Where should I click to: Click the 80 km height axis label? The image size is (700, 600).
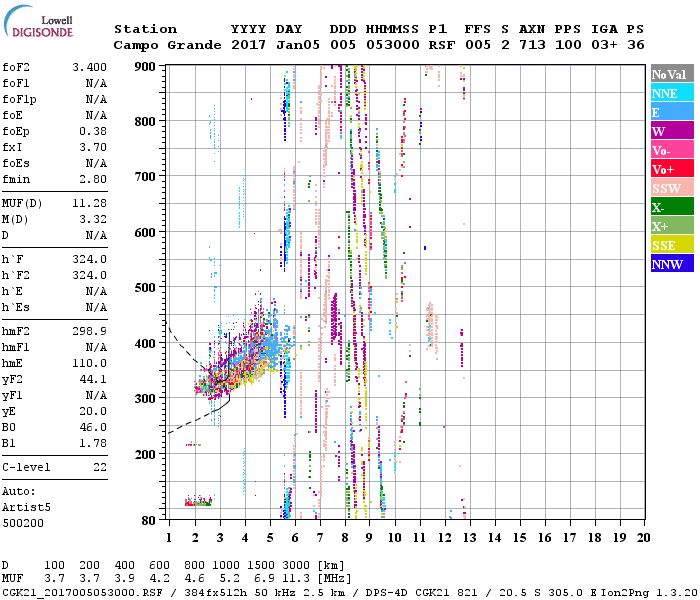(149, 521)
